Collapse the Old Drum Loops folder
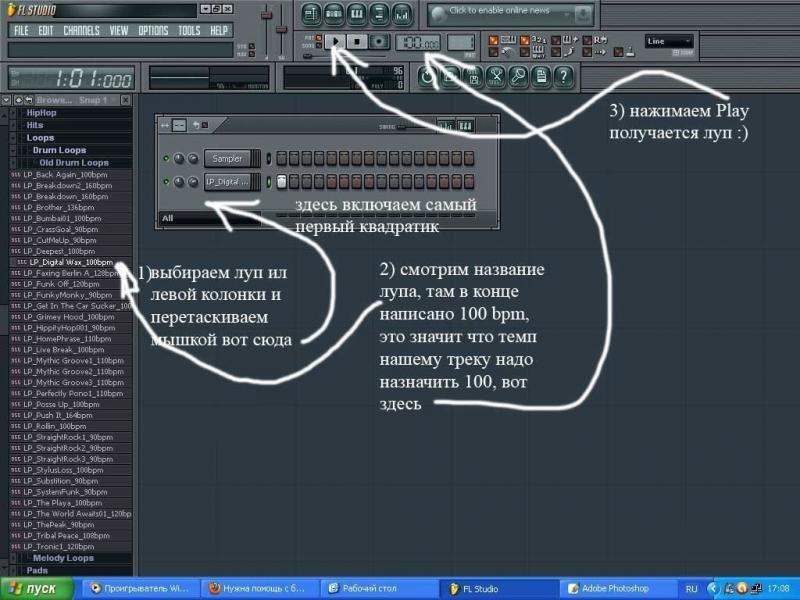This screenshot has height=600, width=800. (74, 163)
